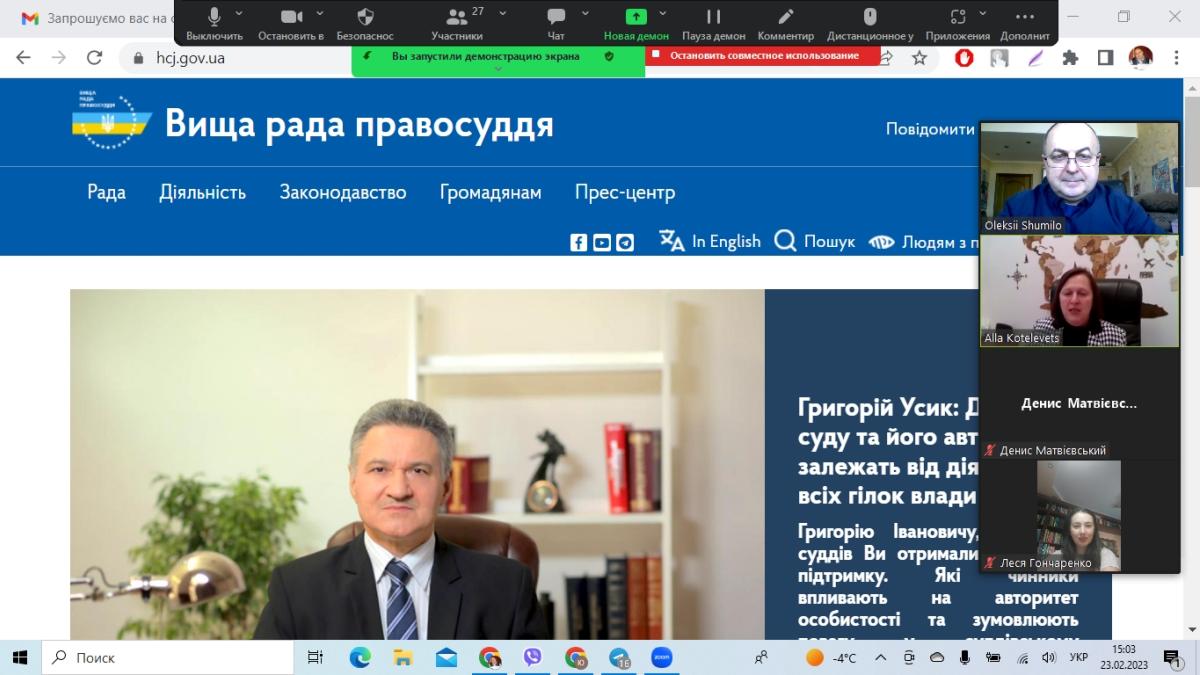The height and width of the screenshot is (675, 1200).
Task: Open the site's Telegram channel icon
Action: [x=625, y=242]
